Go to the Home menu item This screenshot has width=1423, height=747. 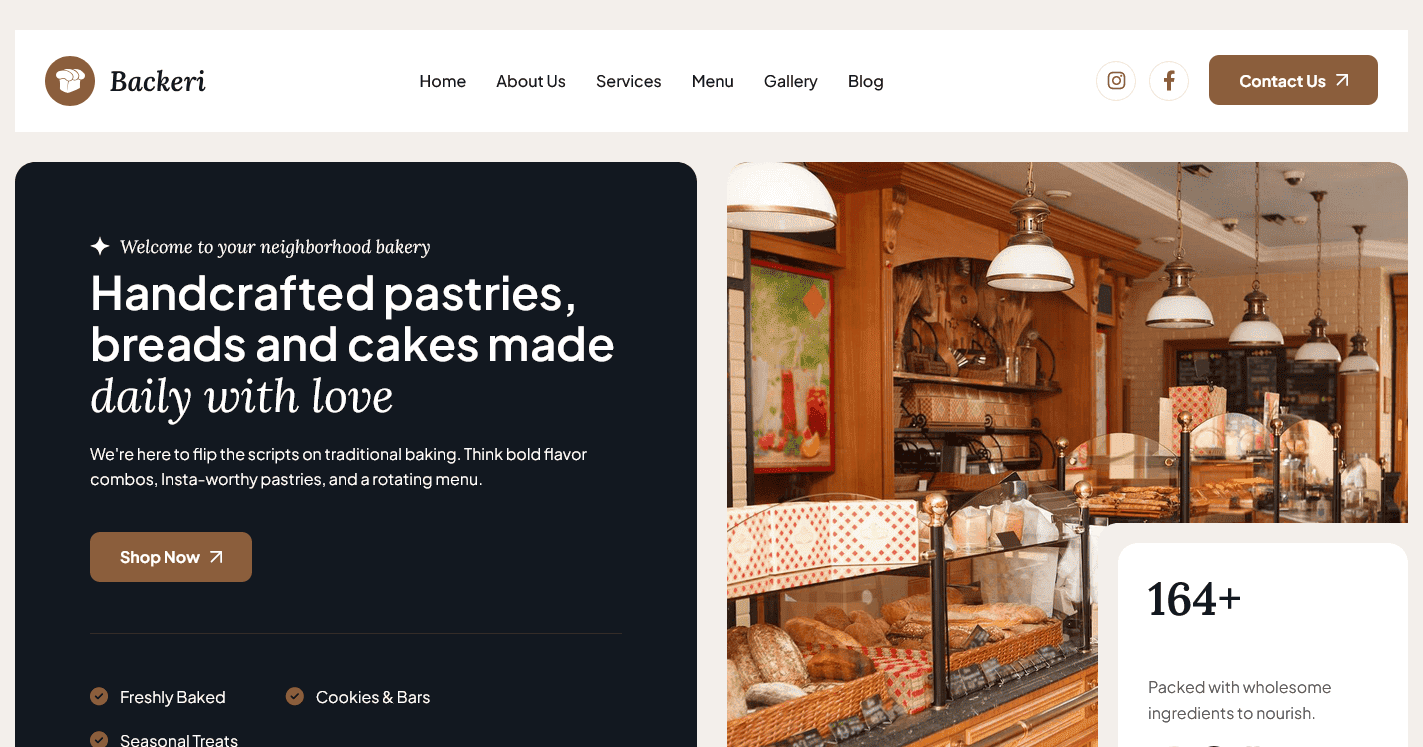click(x=442, y=81)
